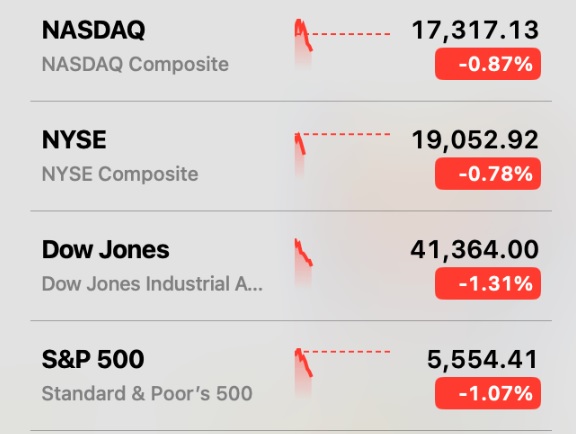
Task: Toggle the NASDAQ -0.87% change badge
Action: pyautogui.click(x=488, y=64)
